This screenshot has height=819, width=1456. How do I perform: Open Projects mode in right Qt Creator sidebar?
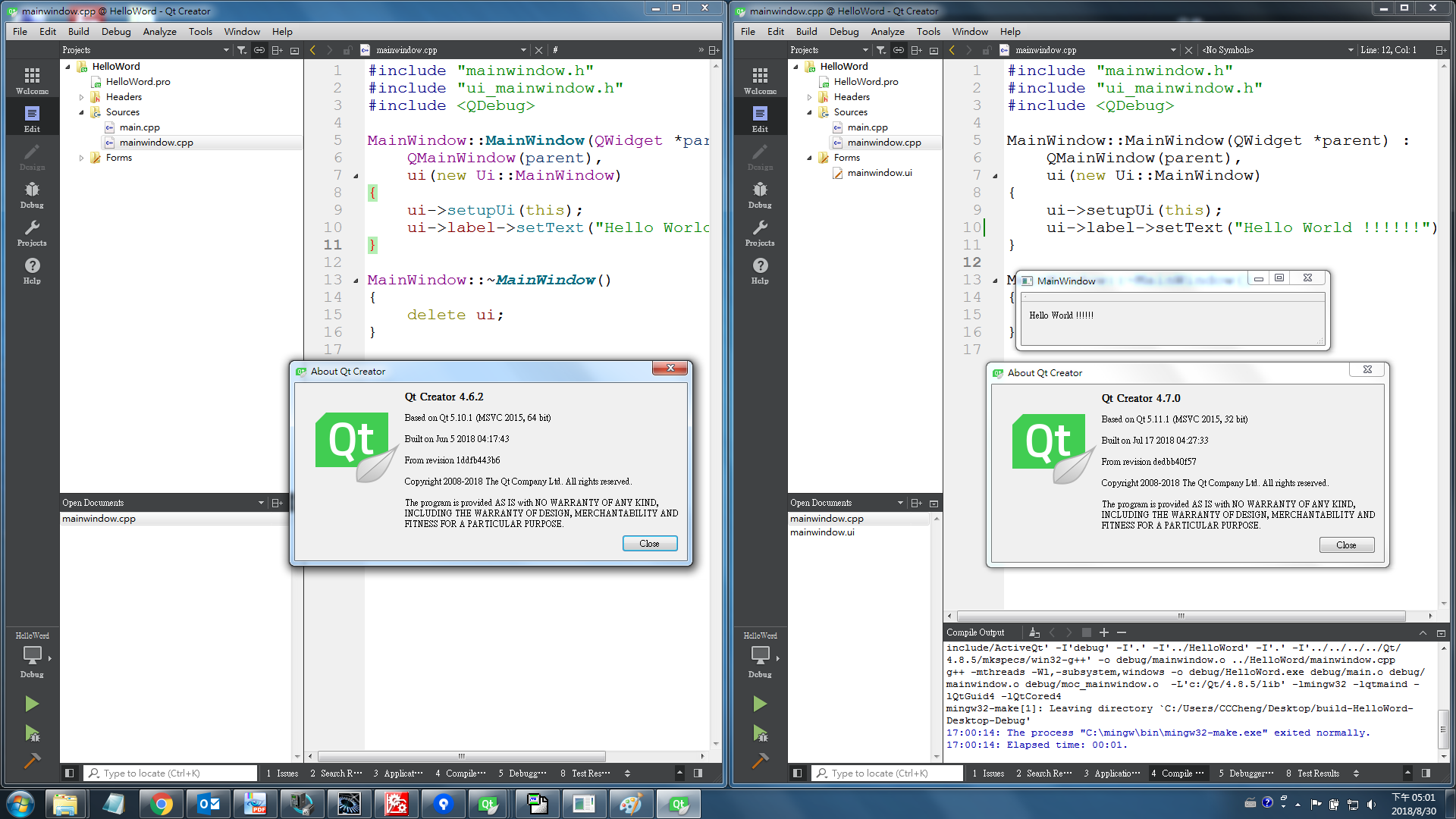click(760, 232)
